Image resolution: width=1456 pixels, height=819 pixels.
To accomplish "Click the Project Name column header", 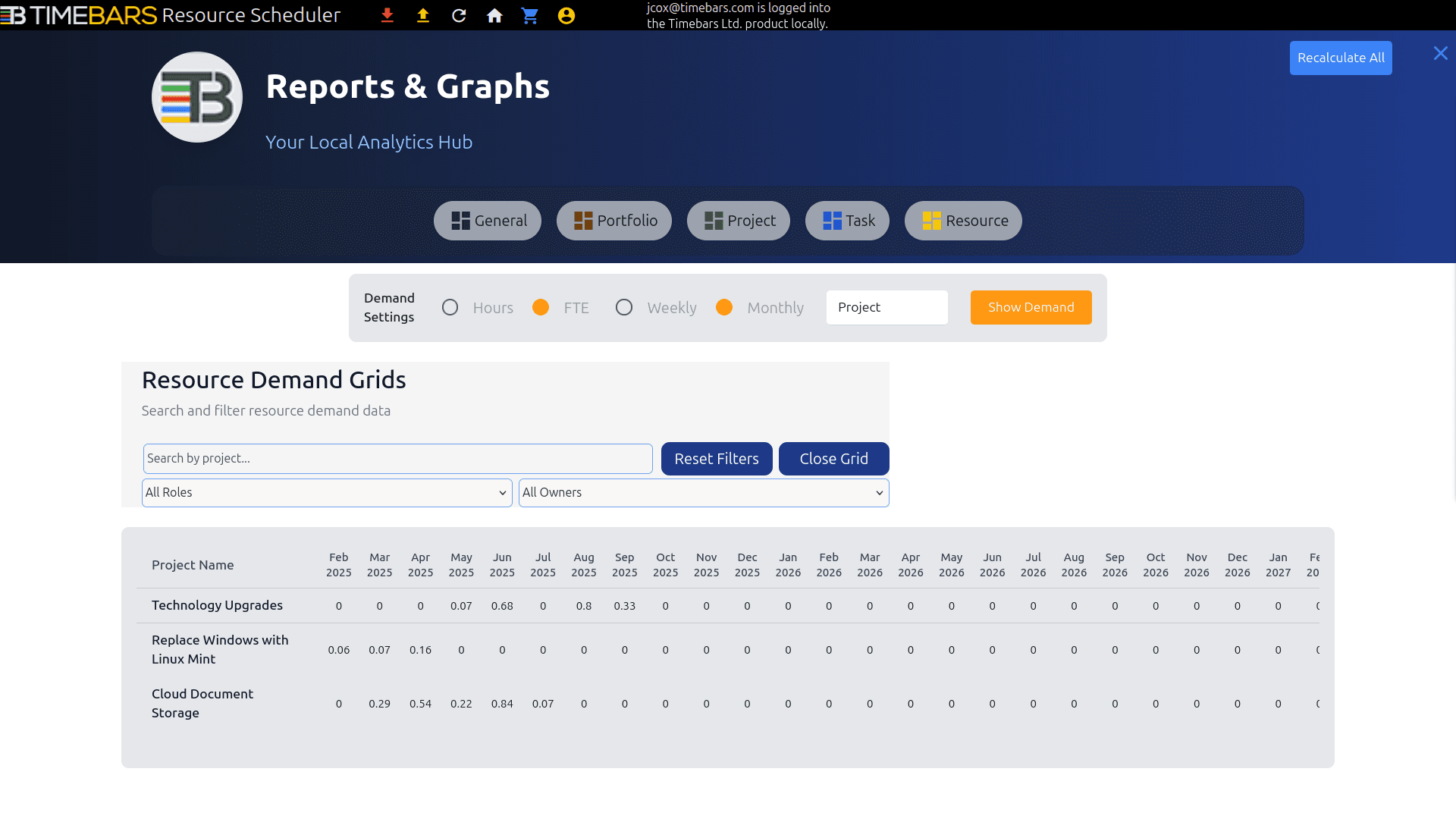I will [x=193, y=565].
